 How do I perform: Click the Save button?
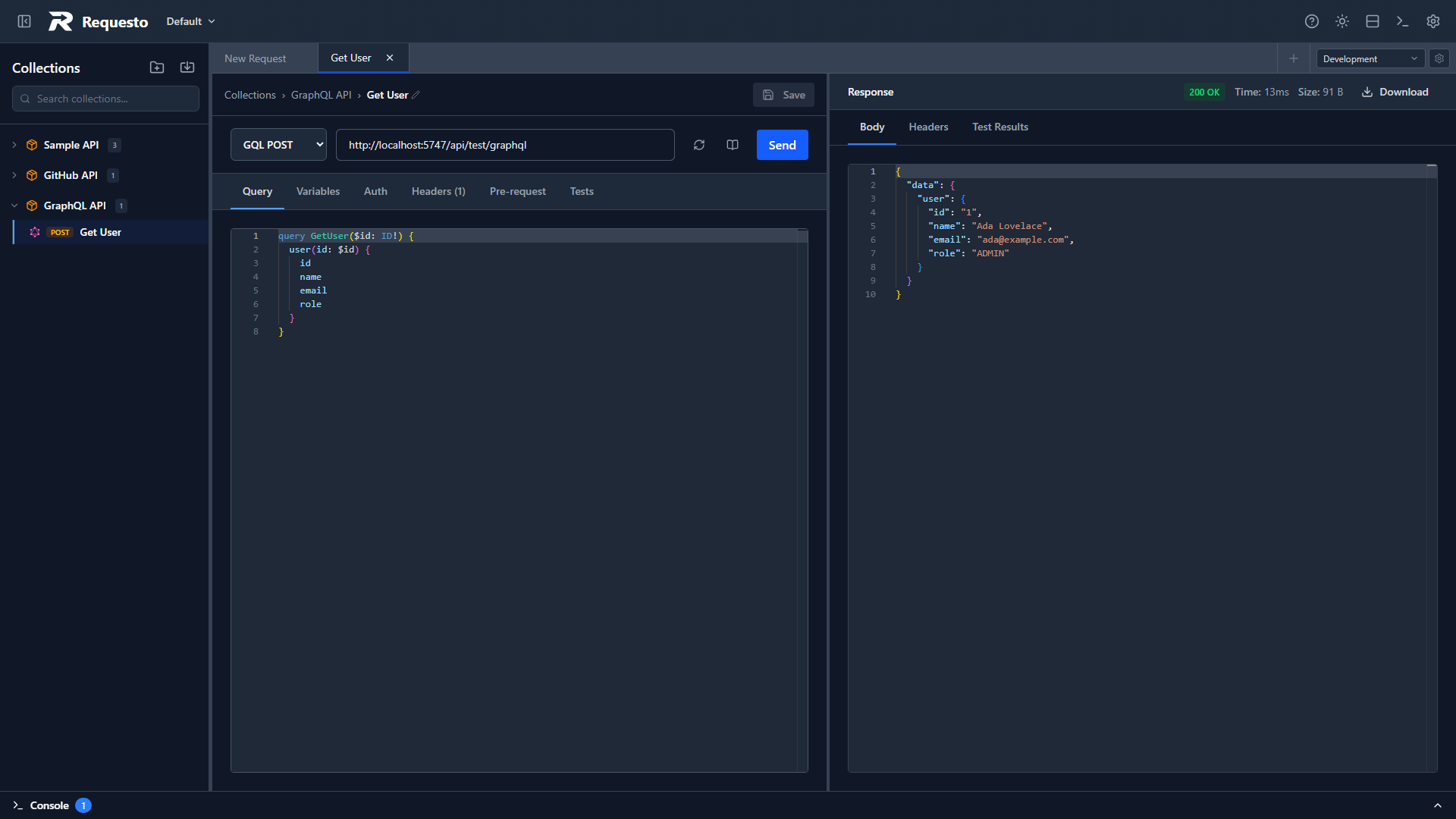783,95
